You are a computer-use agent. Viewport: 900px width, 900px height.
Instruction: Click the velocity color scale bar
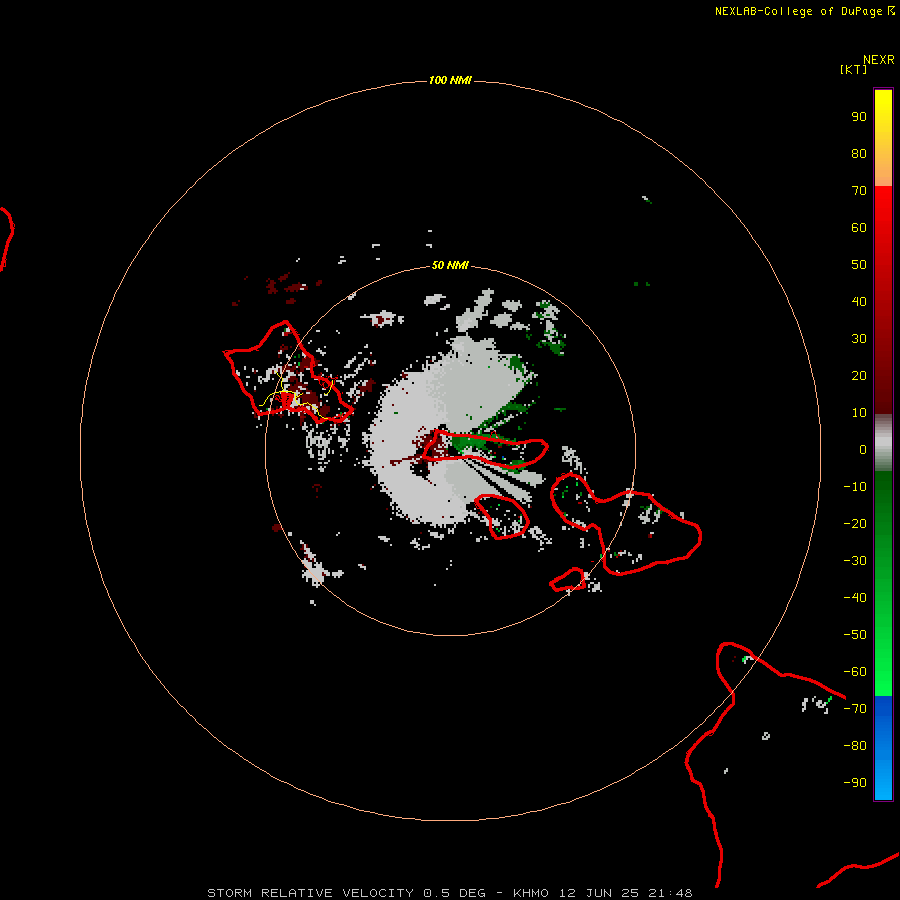(x=883, y=444)
